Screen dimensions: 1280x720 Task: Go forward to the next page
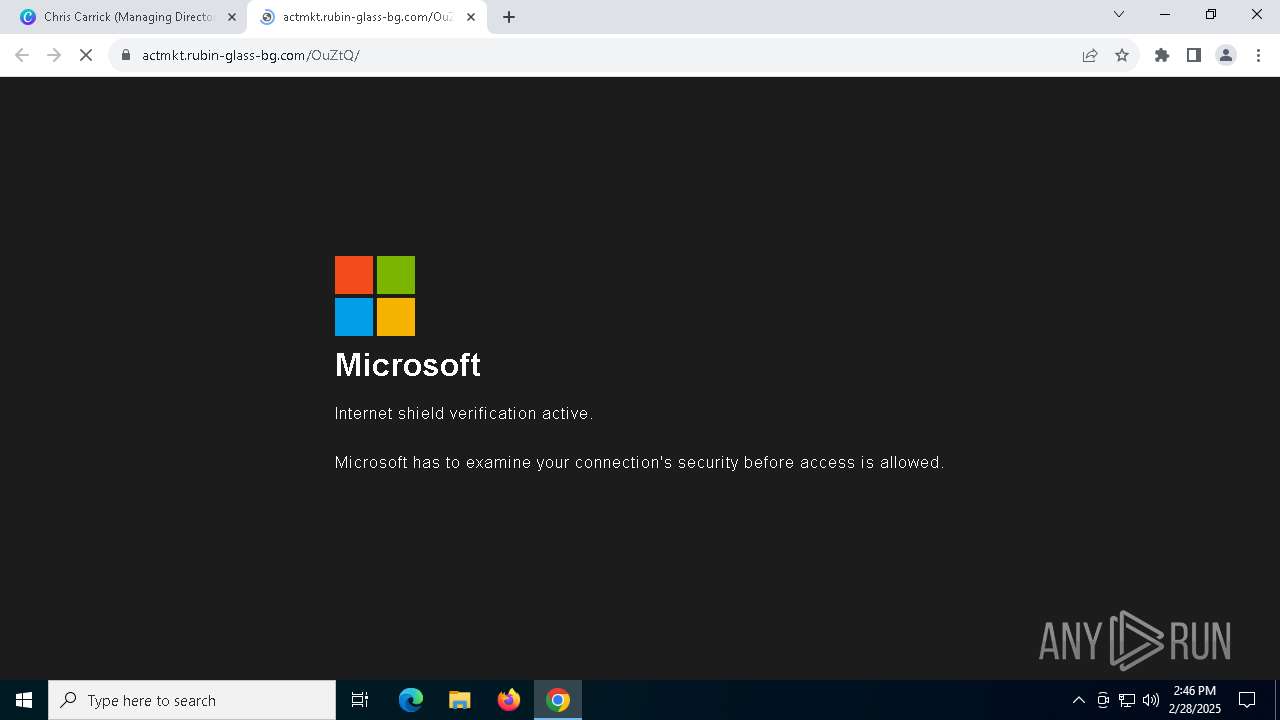(54, 55)
